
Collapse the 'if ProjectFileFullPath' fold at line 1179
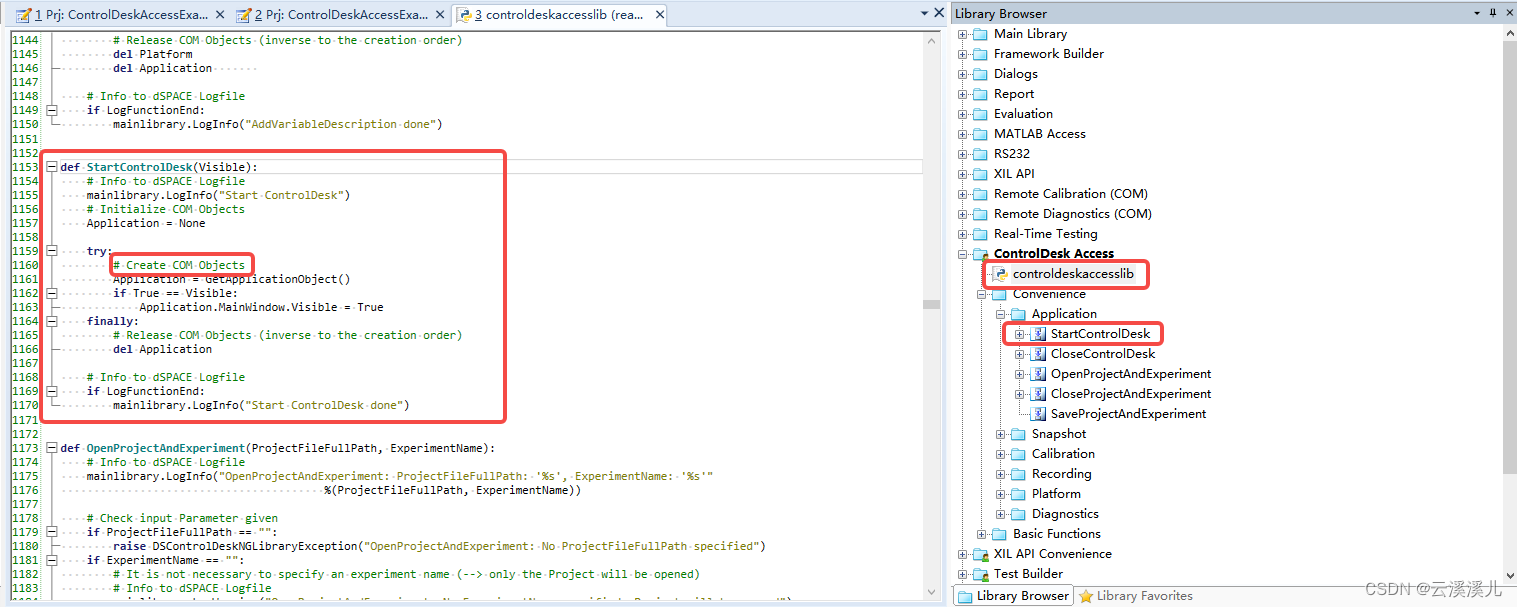[51, 532]
